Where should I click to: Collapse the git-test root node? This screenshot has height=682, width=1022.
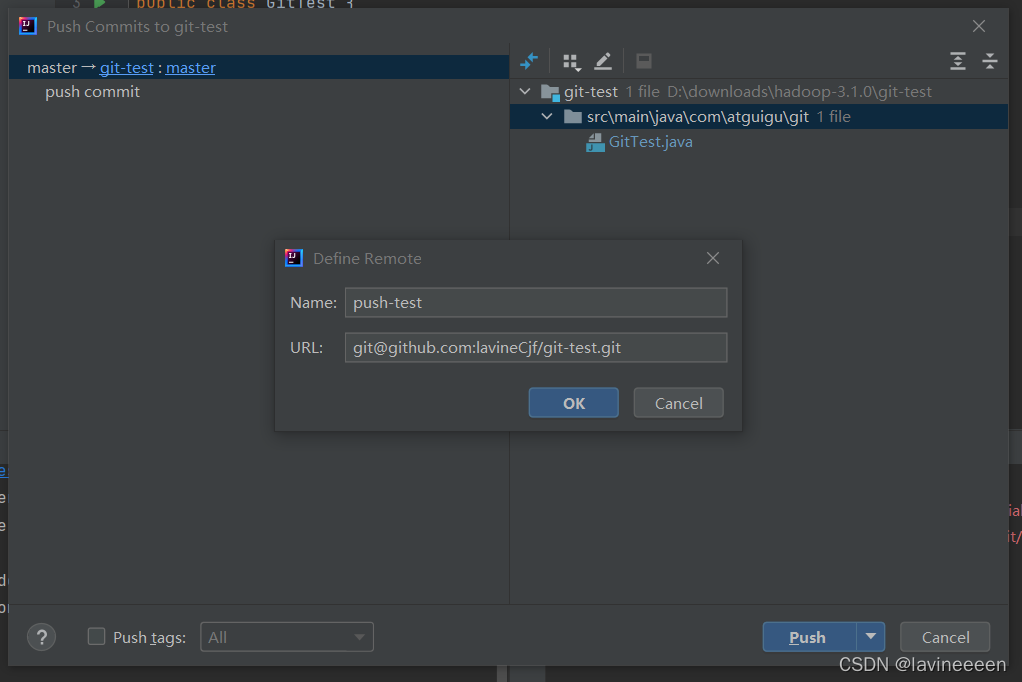pyautogui.click(x=525, y=92)
